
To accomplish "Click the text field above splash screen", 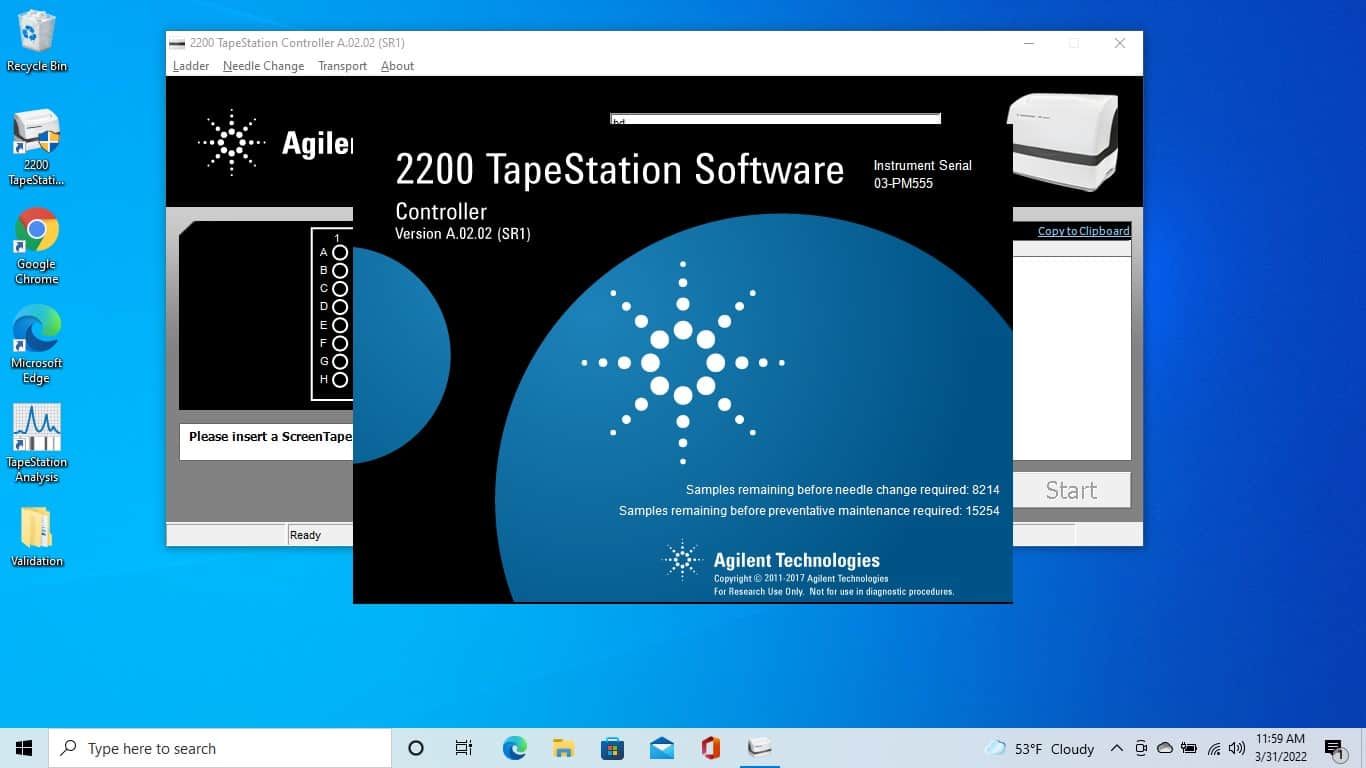I will (x=775, y=119).
